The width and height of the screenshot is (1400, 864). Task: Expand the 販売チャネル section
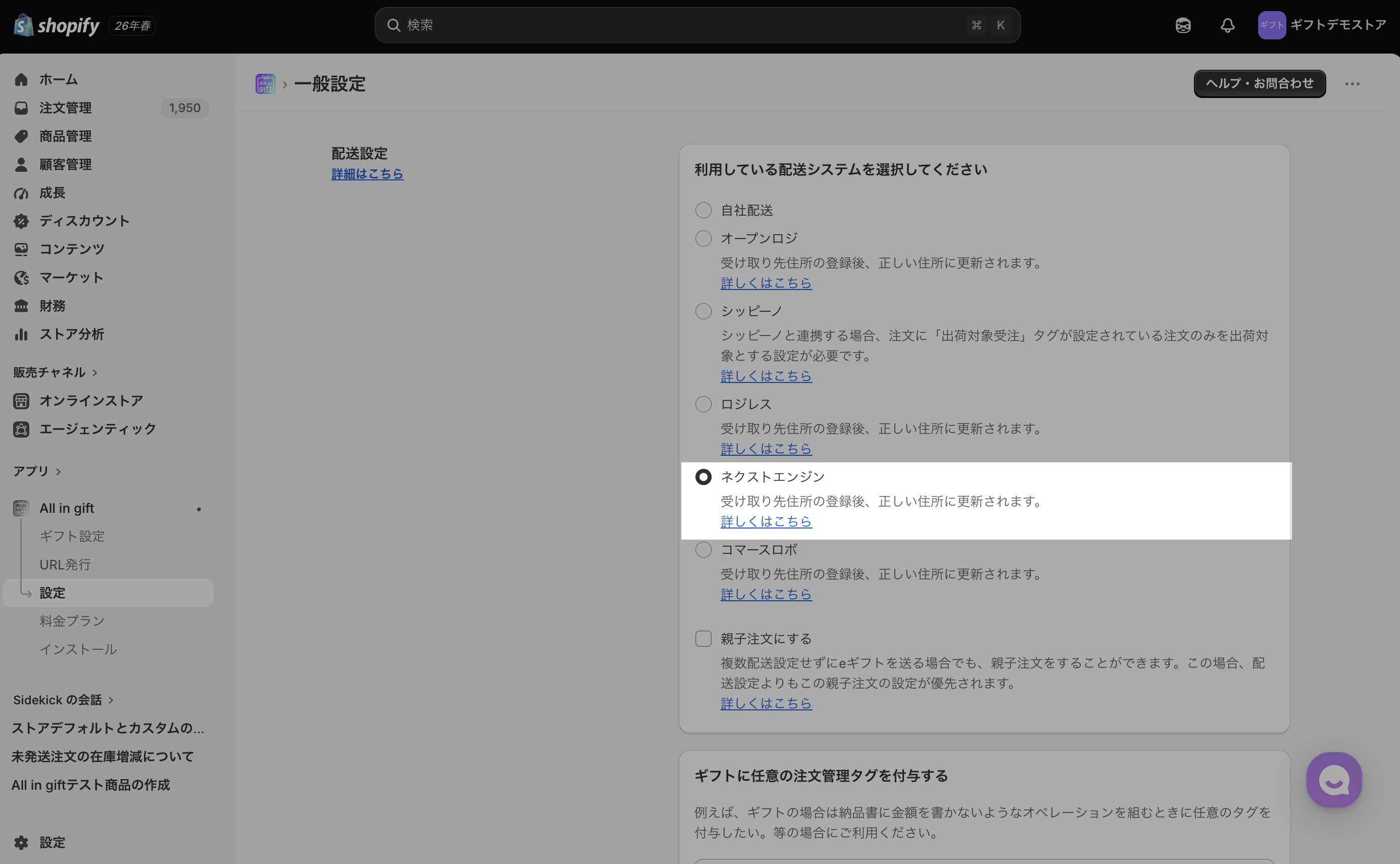pos(56,372)
